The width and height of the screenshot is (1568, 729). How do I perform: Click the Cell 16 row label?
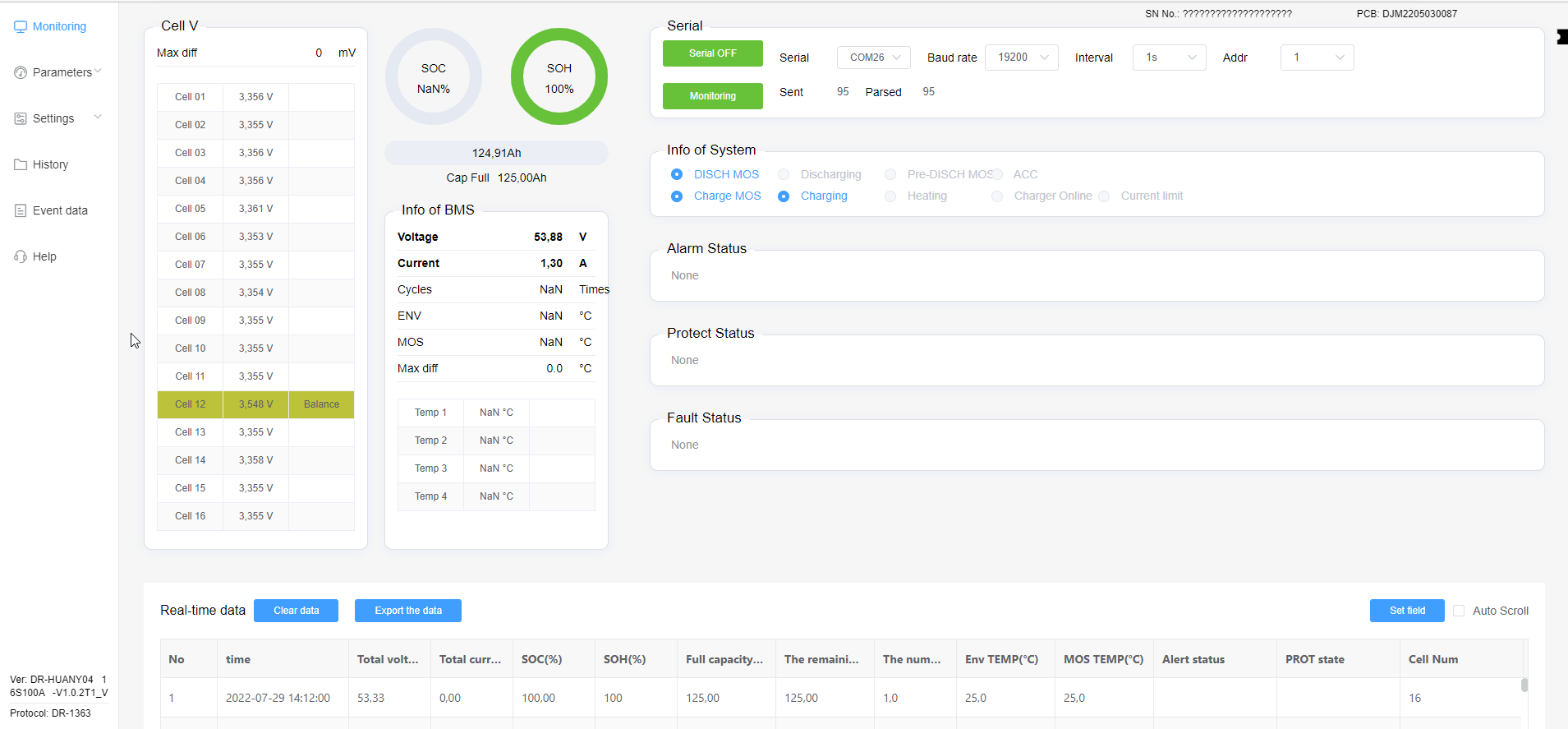[190, 516]
